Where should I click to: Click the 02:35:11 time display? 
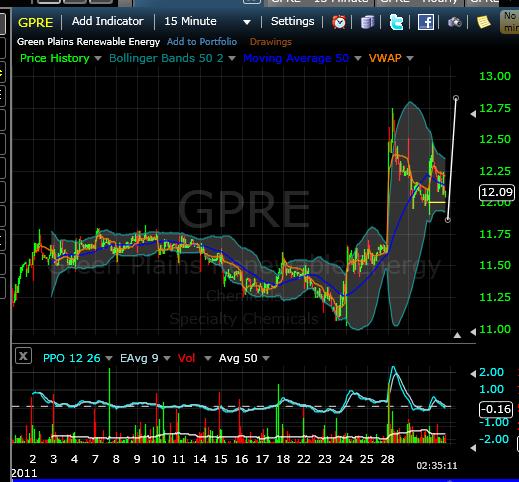[x=437, y=466]
